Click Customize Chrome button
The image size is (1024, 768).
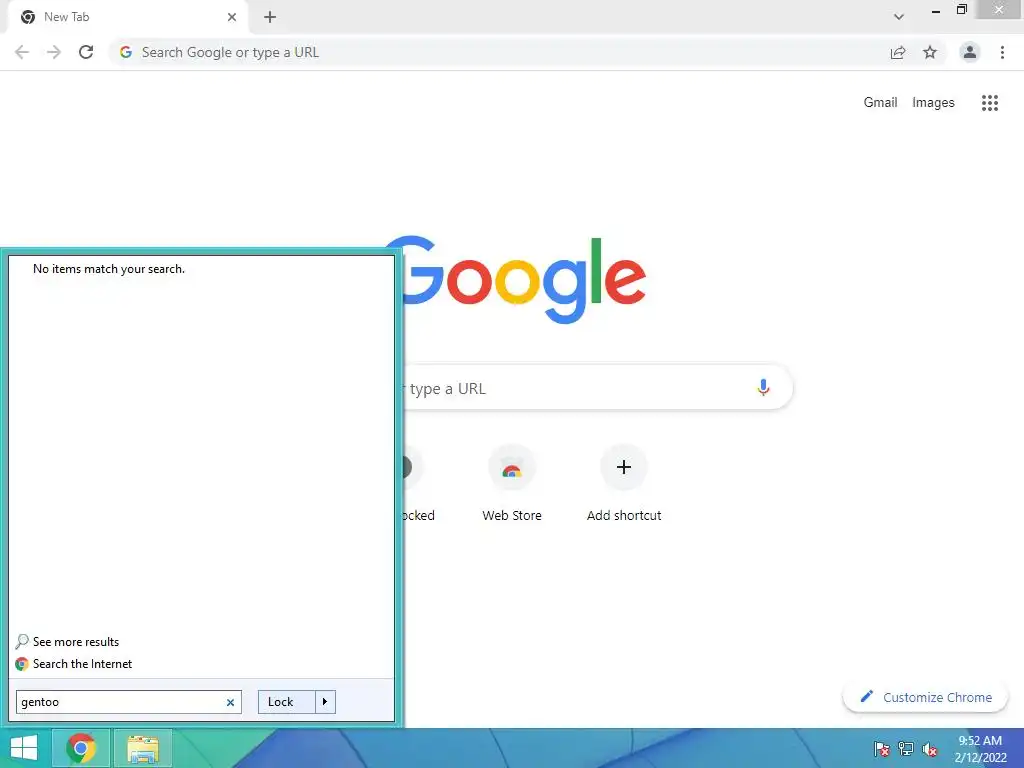925,697
